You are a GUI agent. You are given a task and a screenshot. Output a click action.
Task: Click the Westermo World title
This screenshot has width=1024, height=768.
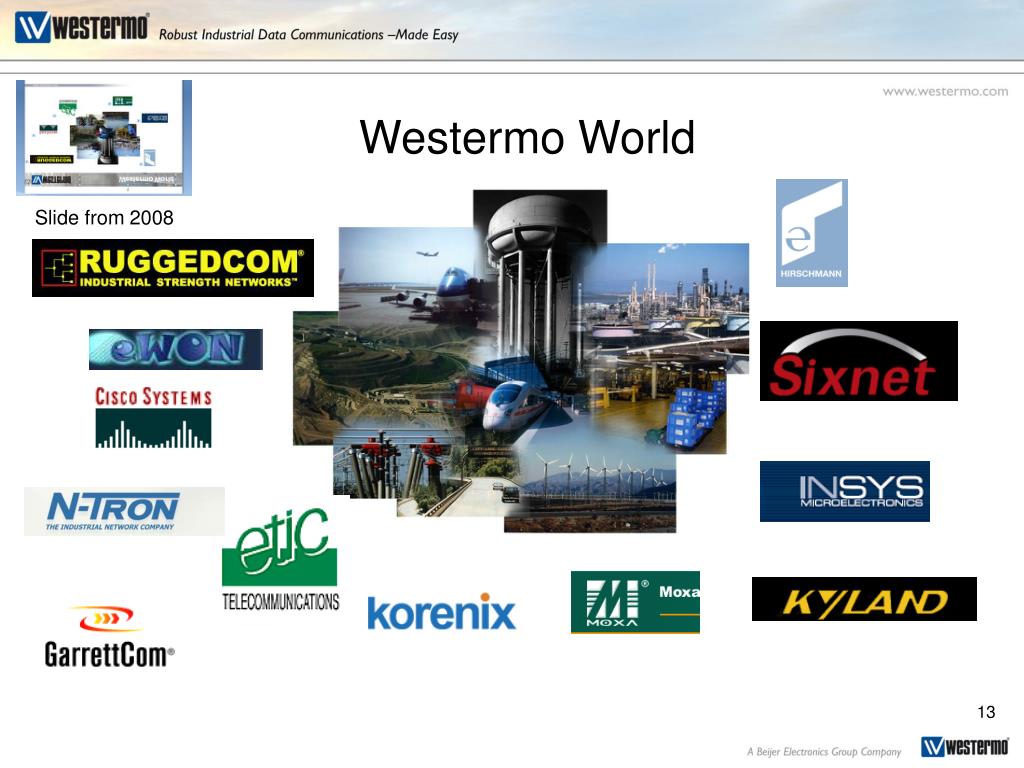[x=527, y=137]
